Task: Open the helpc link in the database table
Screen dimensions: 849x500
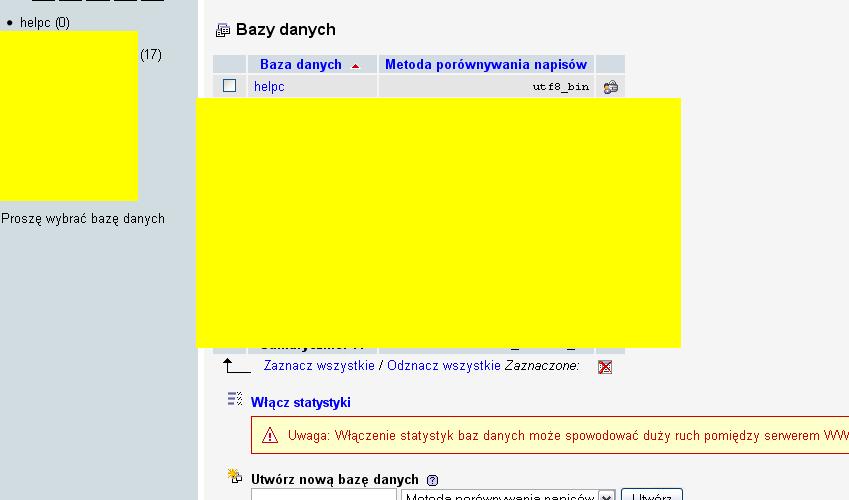Action: pyautogui.click(x=269, y=87)
